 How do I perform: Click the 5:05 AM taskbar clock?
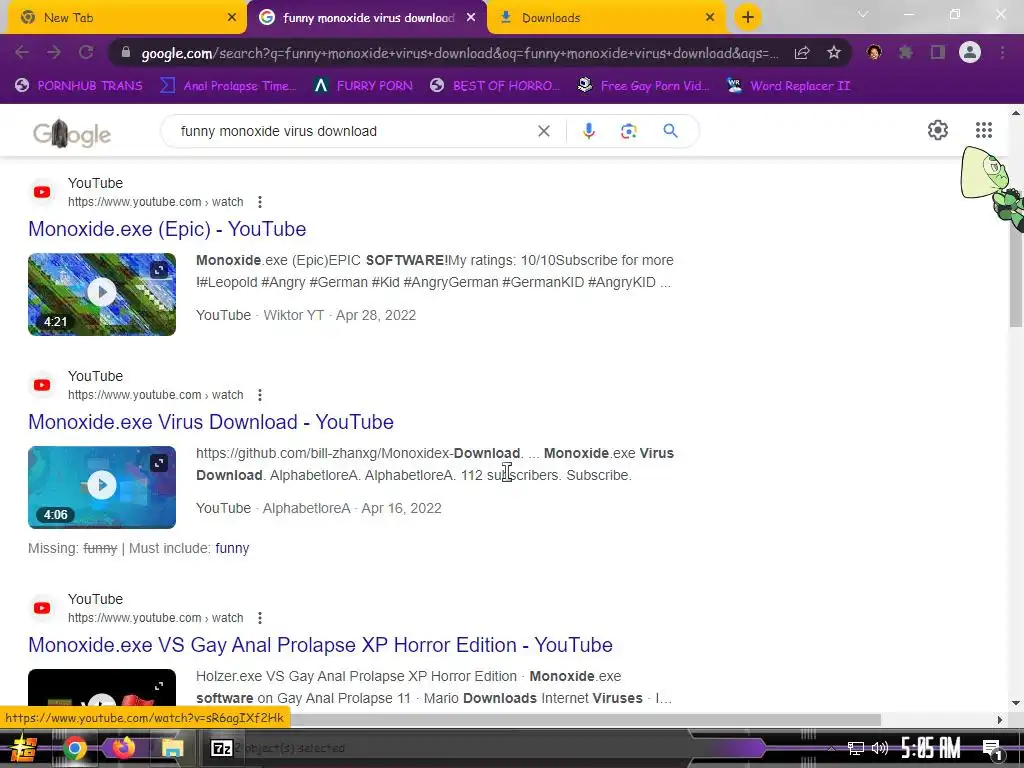(931, 748)
